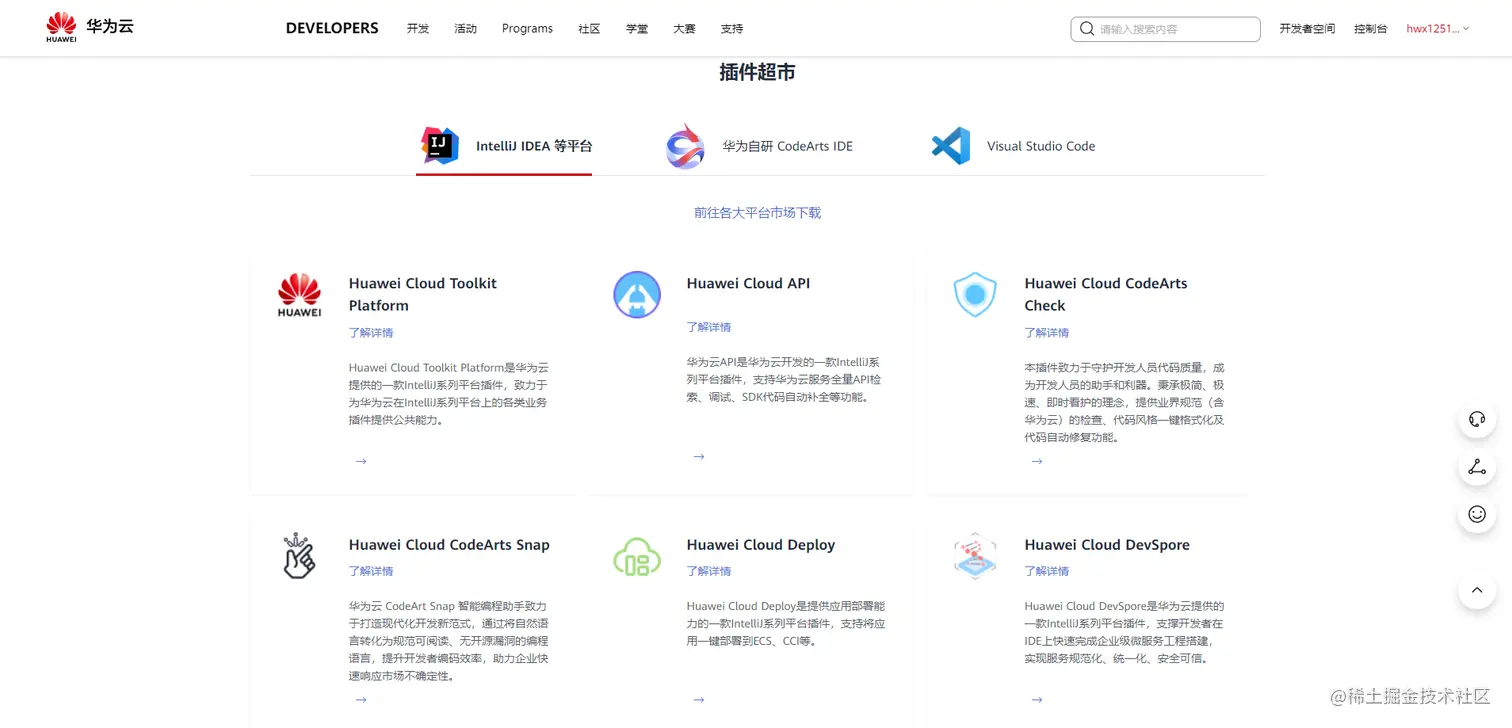Screen dimensions: 1512x728
Task: Open the Programs menu
Action: point(527,29)
